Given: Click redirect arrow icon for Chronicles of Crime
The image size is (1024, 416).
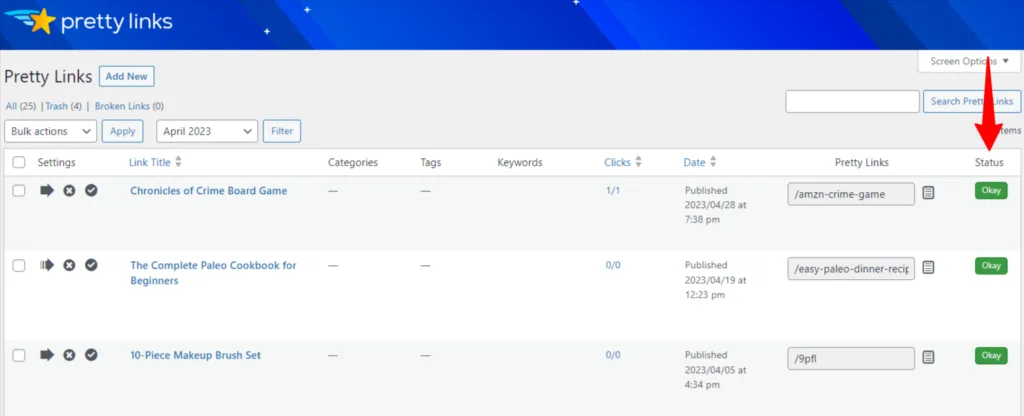Looking at the screenshot, I should (x=47, y=191).
